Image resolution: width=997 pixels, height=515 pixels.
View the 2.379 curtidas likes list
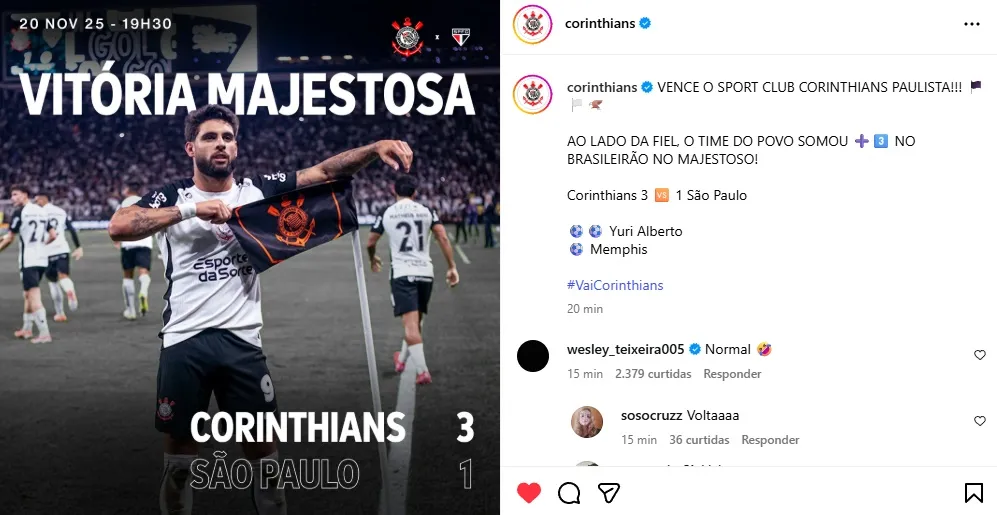[653, 374]
